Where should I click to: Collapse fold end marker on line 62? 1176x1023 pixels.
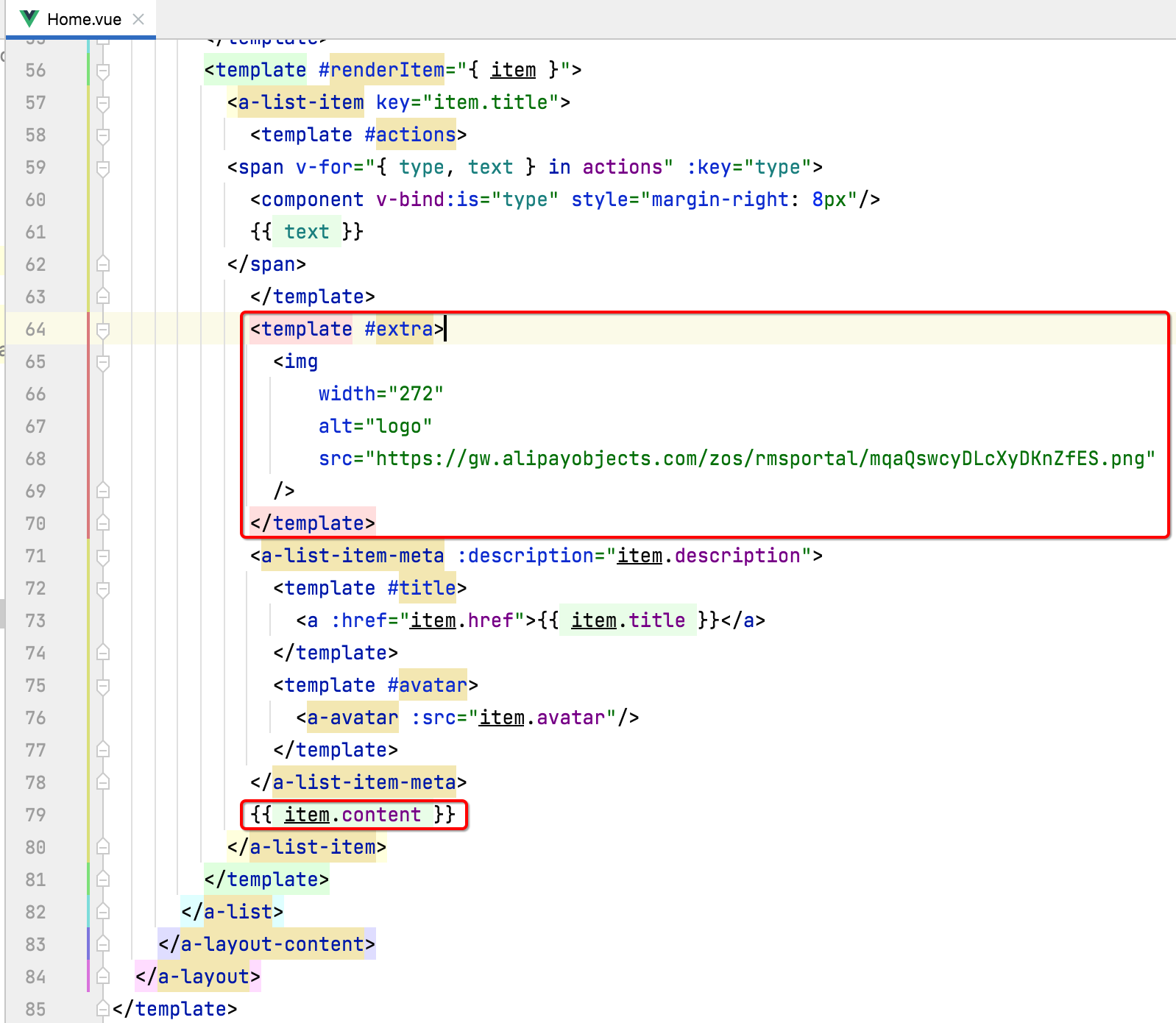pos(103,264)
